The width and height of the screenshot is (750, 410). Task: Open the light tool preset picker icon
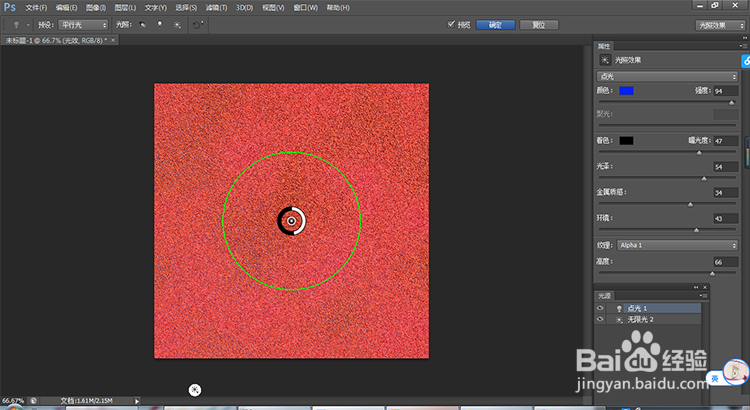[16, 25]
